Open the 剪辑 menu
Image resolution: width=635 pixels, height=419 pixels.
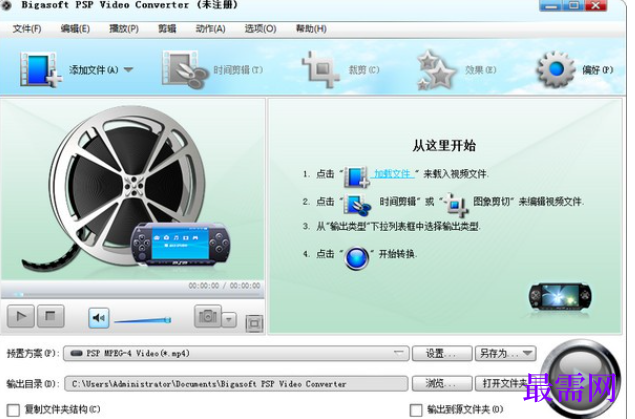point(167,29)
